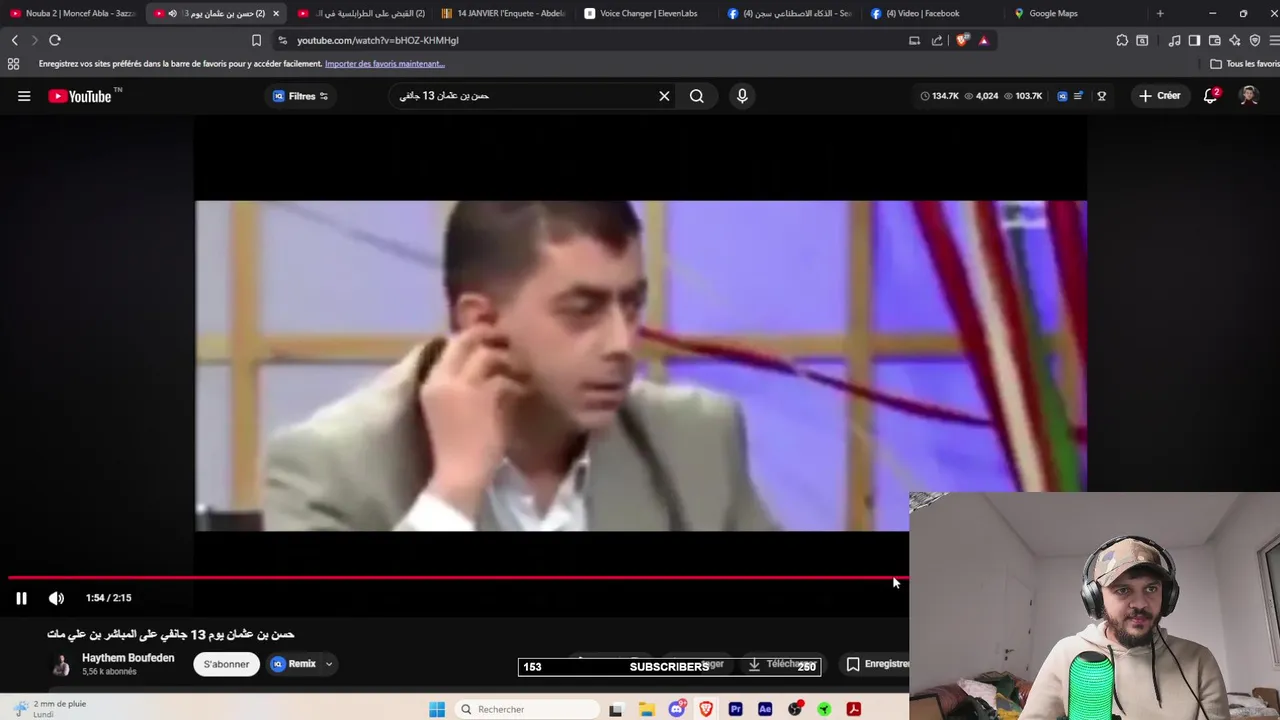Open the browser main hamburger menu
The width and height of the screenshot is (1280, 720).
point(1274,40)
